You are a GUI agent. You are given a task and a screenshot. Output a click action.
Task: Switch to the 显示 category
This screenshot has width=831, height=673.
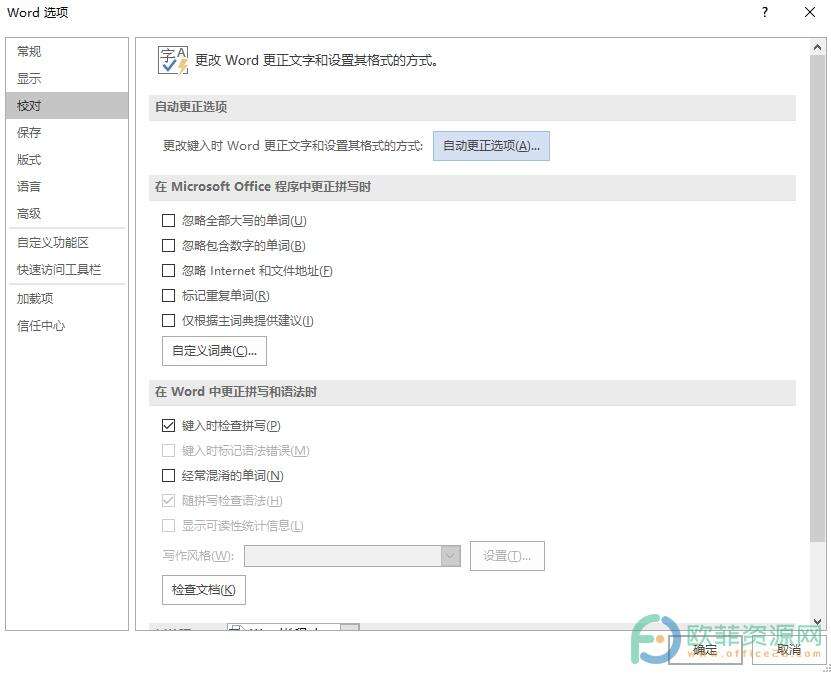pyautogui.click(x=67, y=78)
